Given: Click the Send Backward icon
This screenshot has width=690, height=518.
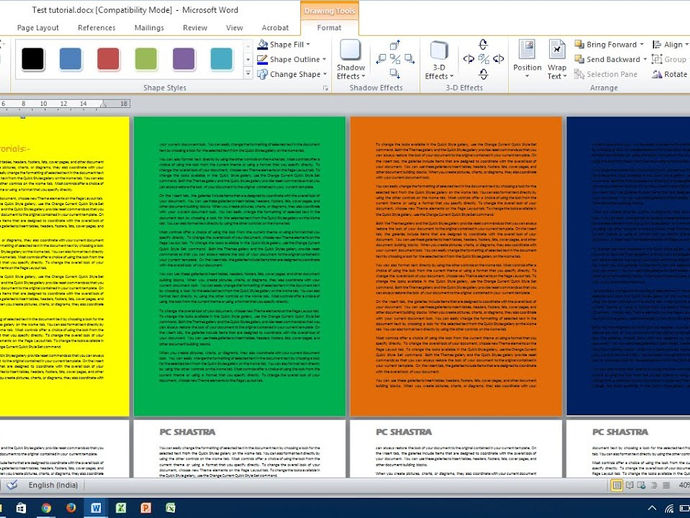Looking at the screenshot, I should (x=579, y=59).
